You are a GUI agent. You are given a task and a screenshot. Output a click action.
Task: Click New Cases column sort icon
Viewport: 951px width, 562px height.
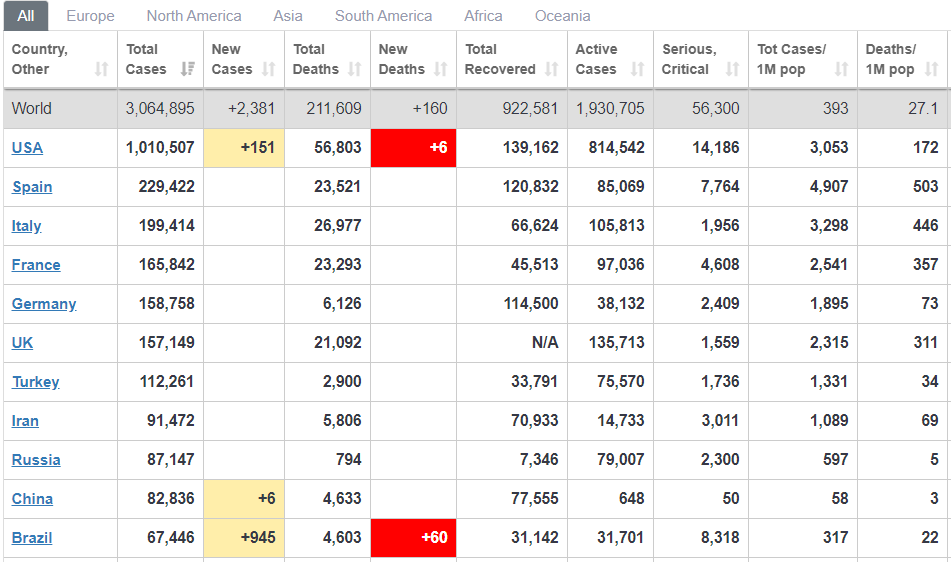coord(268,69)
